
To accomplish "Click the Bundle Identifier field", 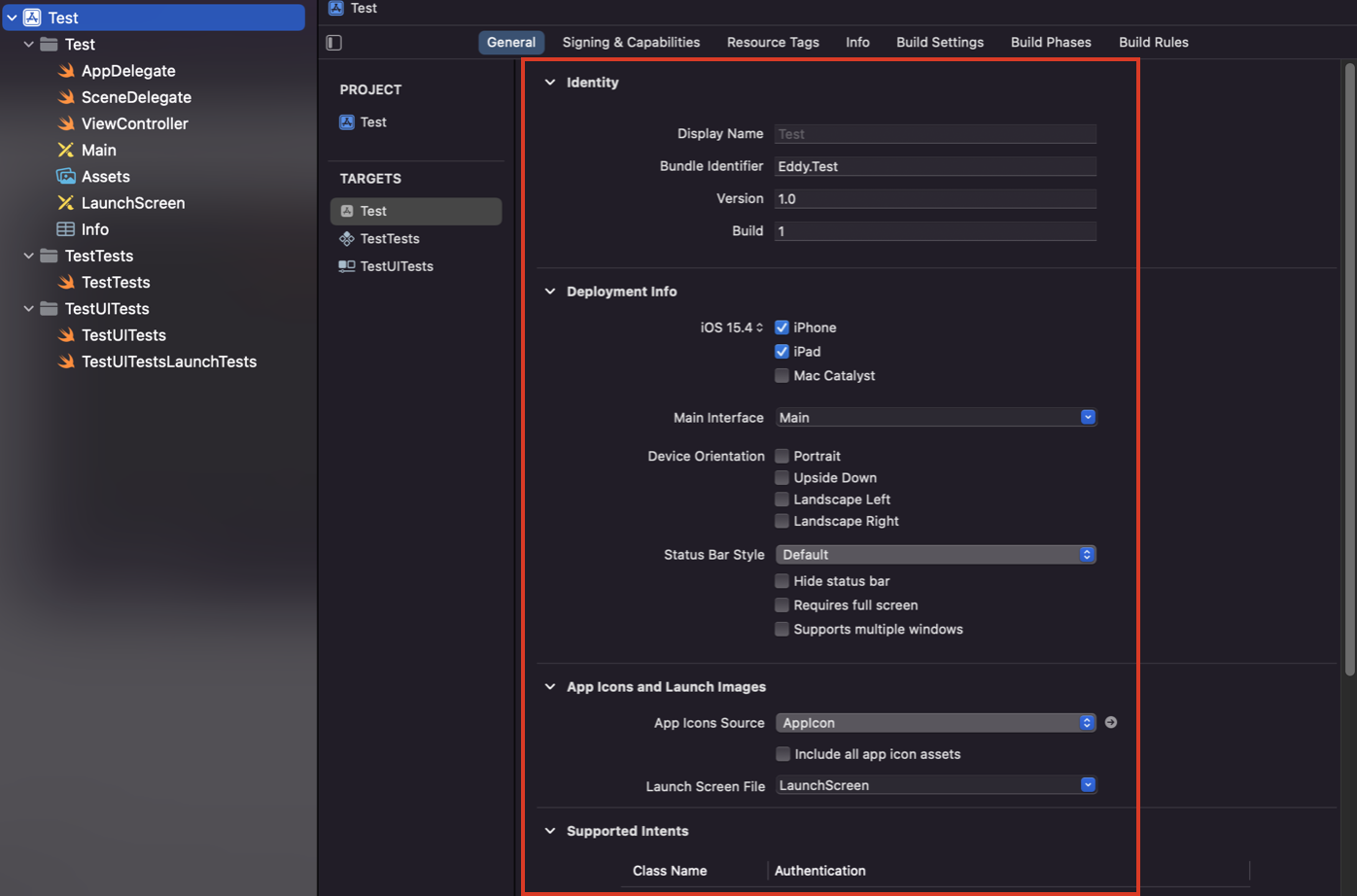I will point(935,166).
